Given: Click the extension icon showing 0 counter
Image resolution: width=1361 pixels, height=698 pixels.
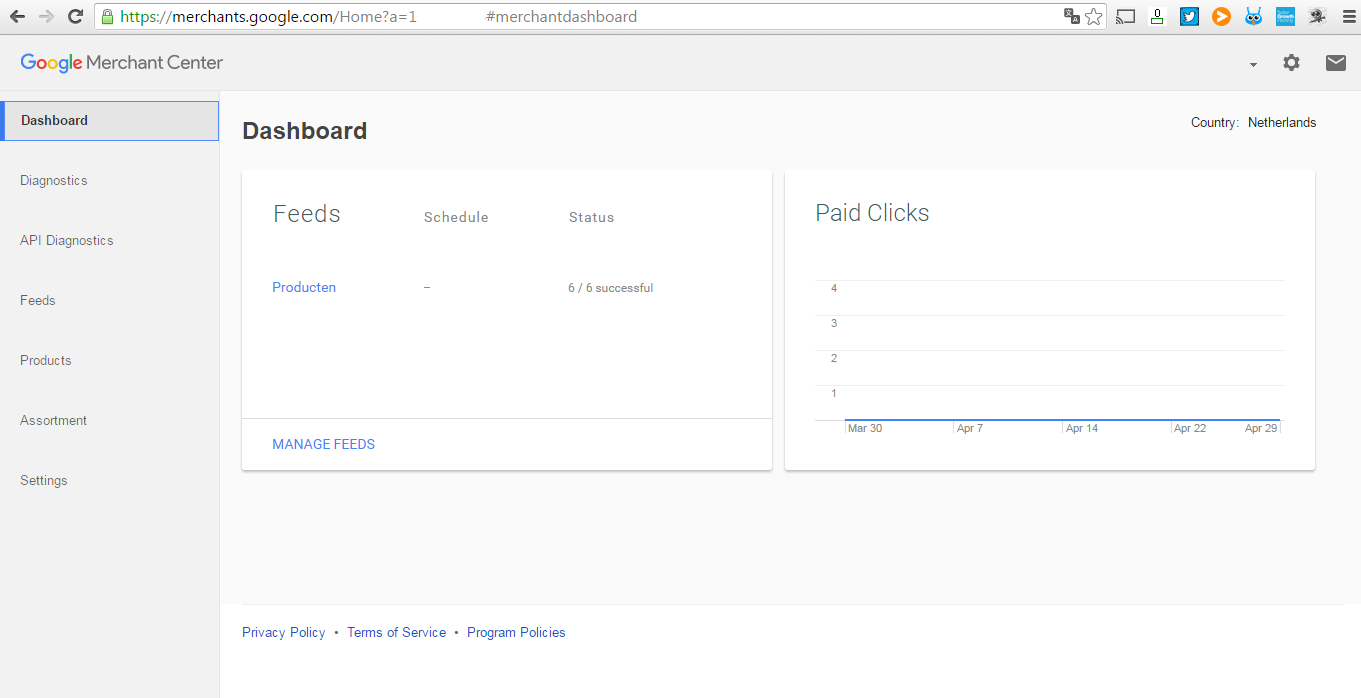Looking at the screenshot, I should [x=1157, y=16].
